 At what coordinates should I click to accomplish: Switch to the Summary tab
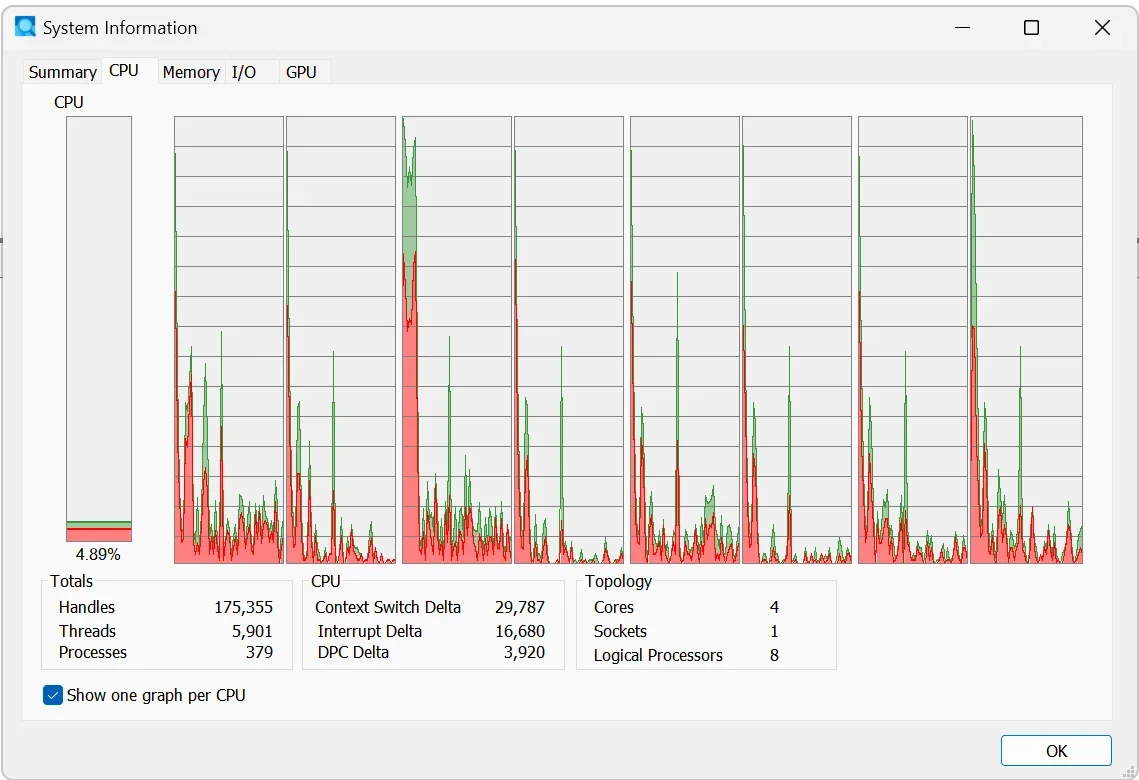(62, 72)
